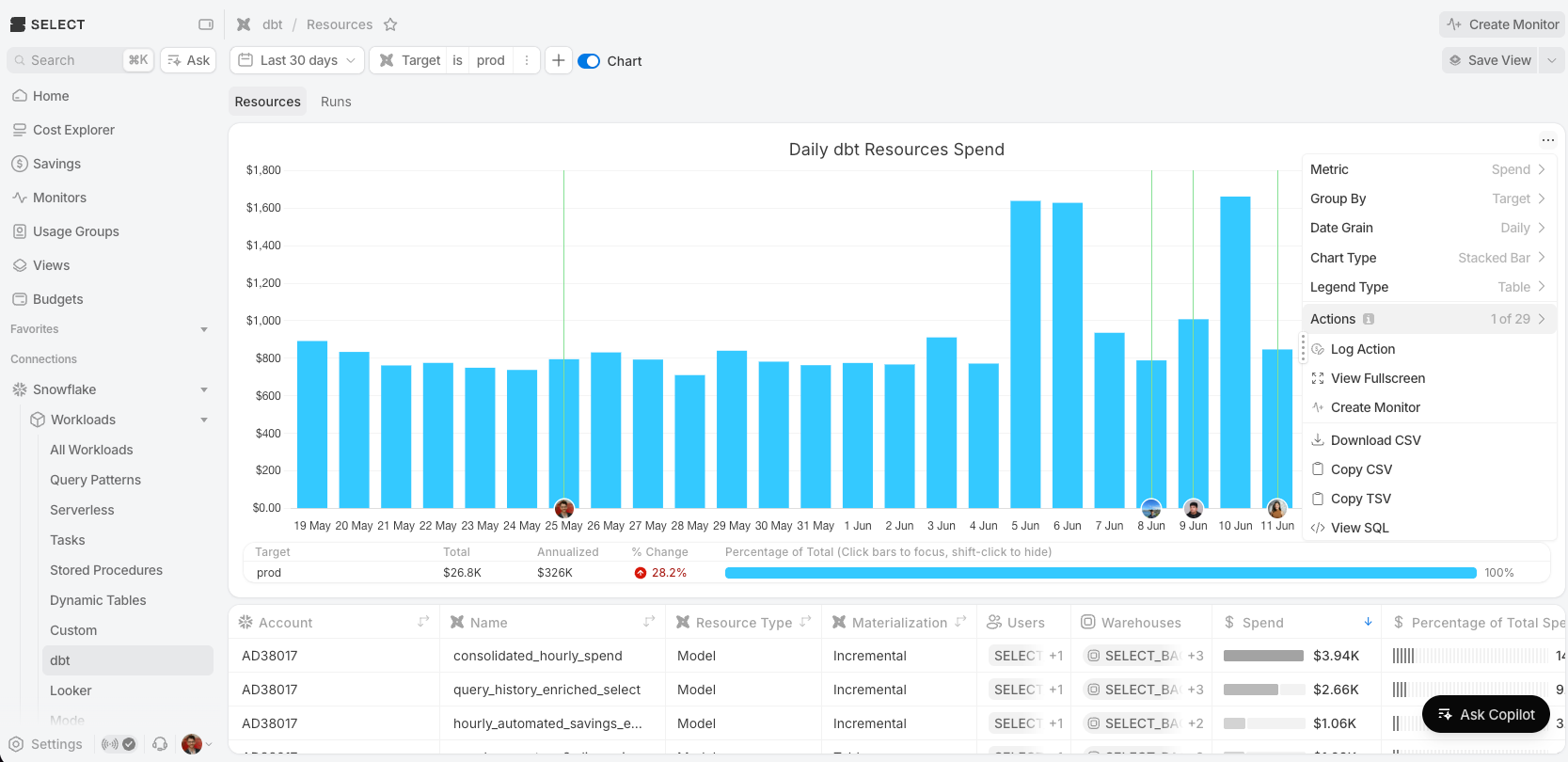Open chart options ellipsis menu
Screen dimensions: 1568x762
point(1548,140)
